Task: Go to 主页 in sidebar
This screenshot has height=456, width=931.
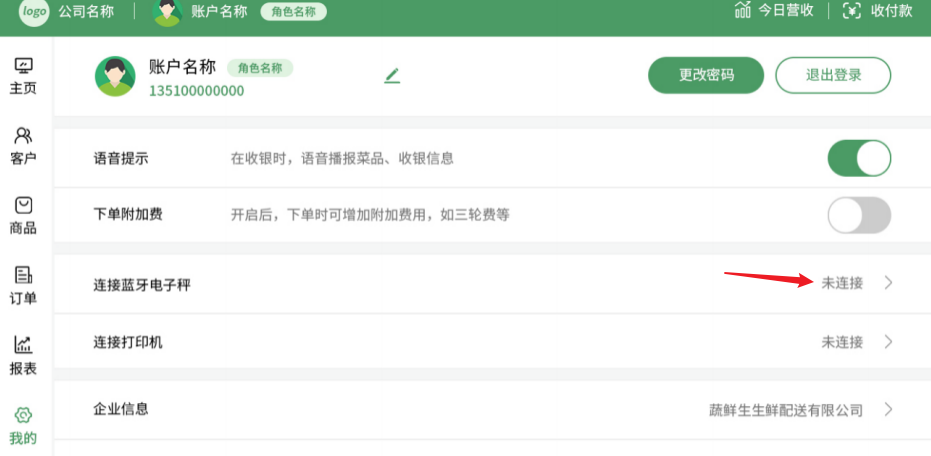Action: click(x=23, y=76)
